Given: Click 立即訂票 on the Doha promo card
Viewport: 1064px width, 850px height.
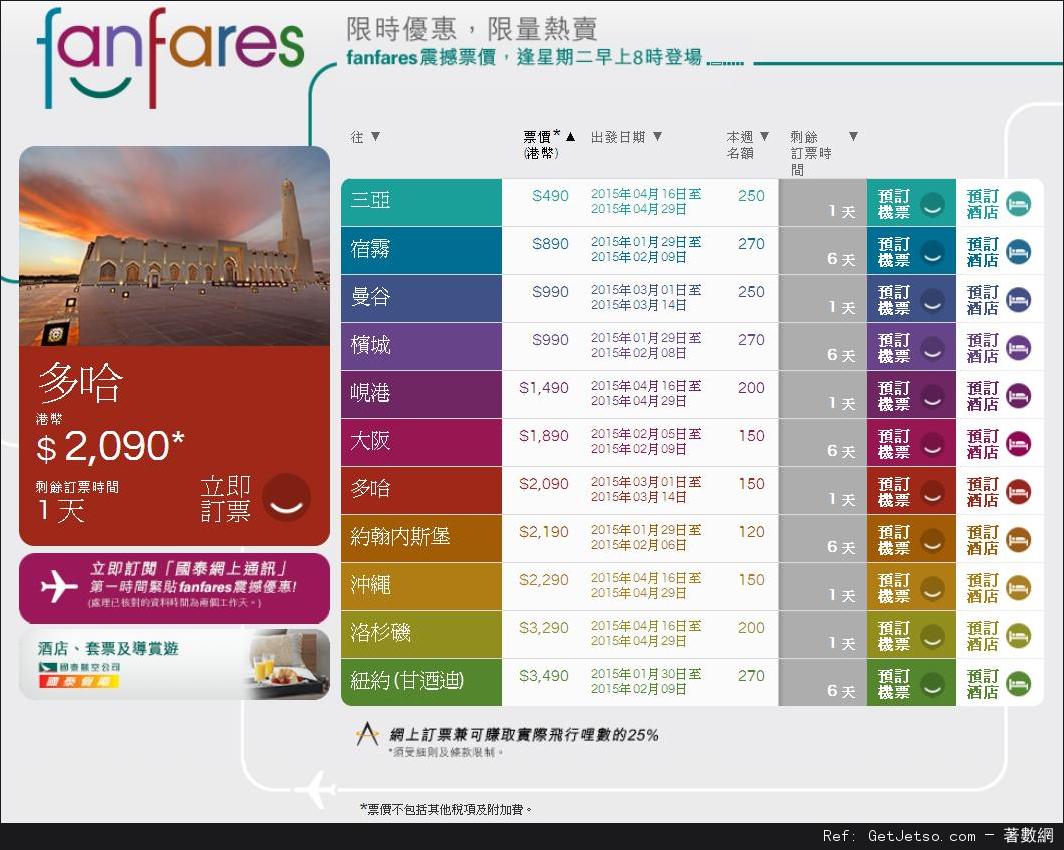Looking at the screenshot, I should tap(225, 499).
